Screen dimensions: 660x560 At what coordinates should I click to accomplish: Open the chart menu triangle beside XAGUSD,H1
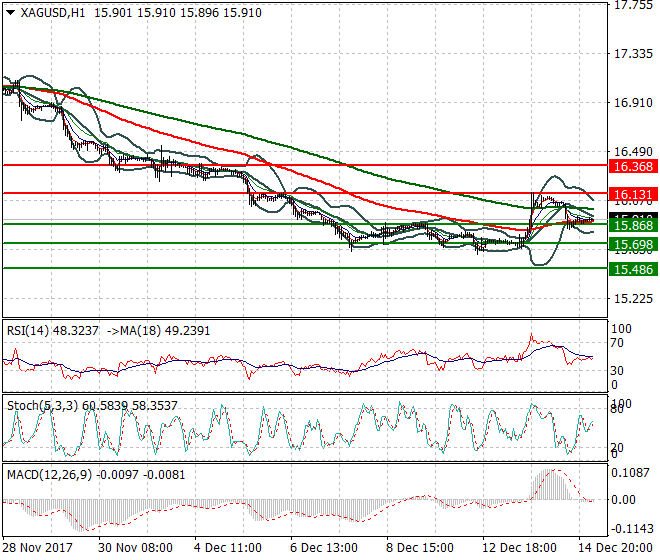(11, 13)
